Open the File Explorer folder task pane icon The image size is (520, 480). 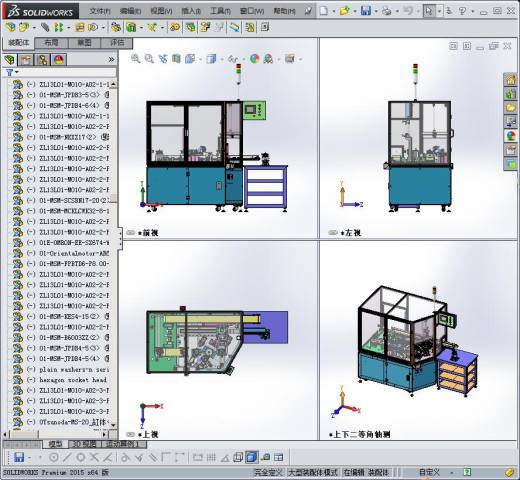pyautogui.click(x=510, y=108)
